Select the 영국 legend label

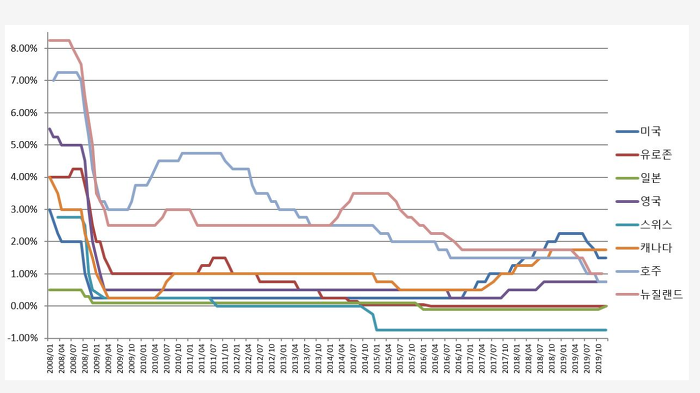(650, 201)
